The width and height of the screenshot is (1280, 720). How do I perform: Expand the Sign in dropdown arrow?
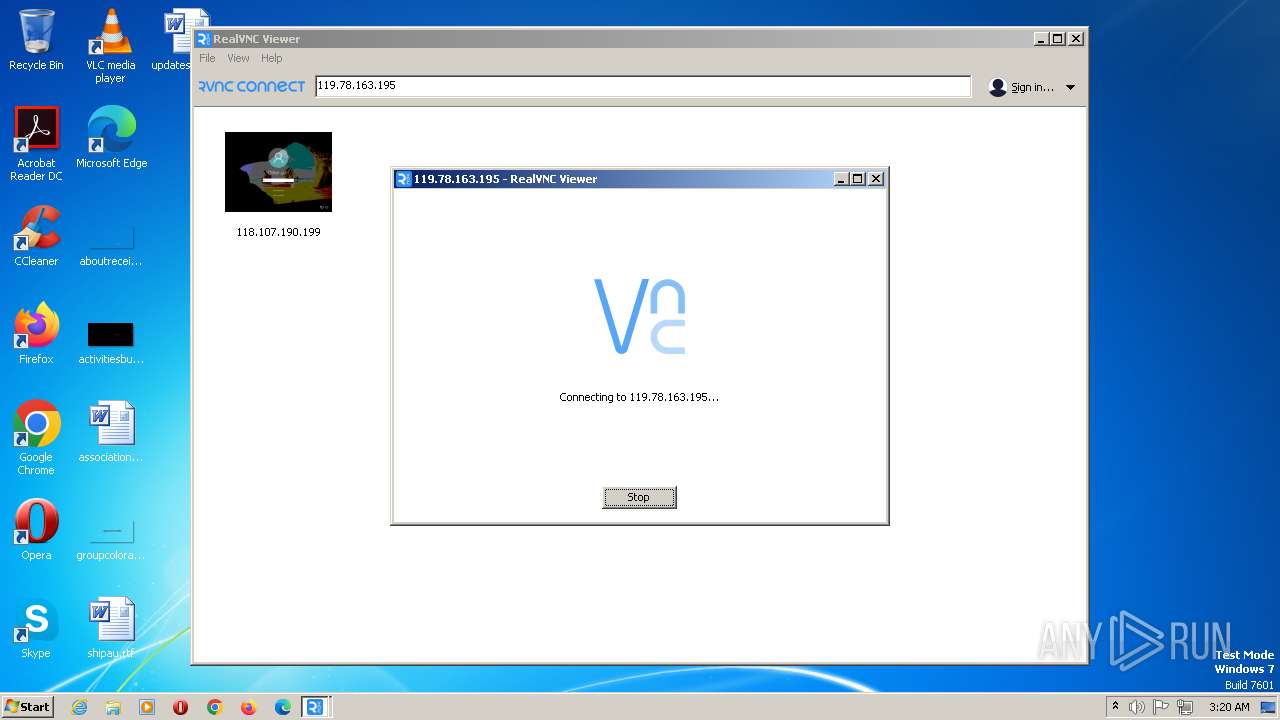tap(1070, 87)
